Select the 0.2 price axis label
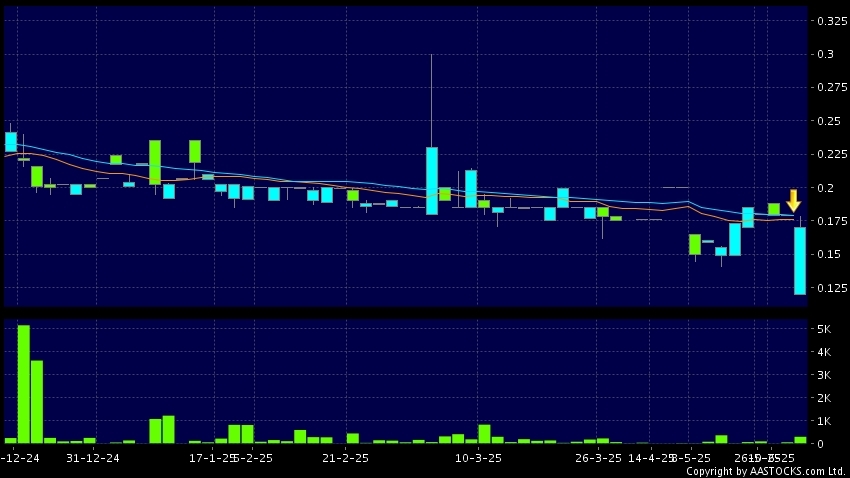 [x=826, y=188]
